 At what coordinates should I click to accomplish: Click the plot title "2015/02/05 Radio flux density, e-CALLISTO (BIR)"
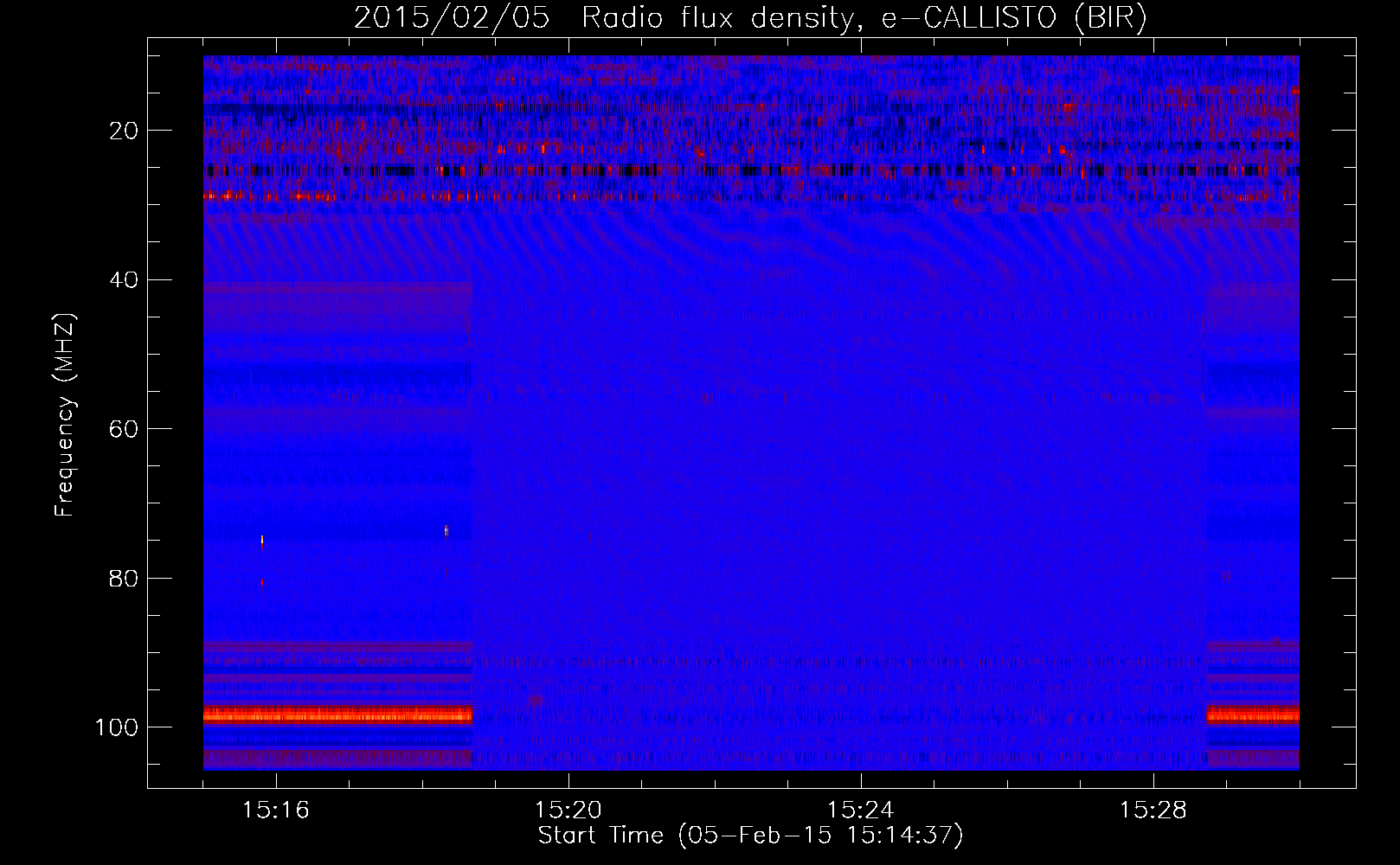point(750,17)
